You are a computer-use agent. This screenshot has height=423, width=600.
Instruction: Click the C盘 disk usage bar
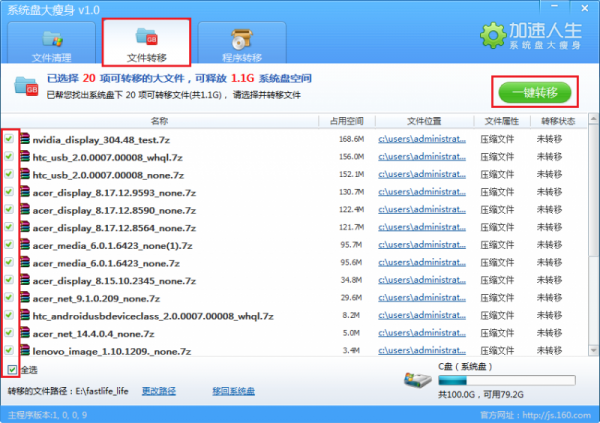point(507,380)
